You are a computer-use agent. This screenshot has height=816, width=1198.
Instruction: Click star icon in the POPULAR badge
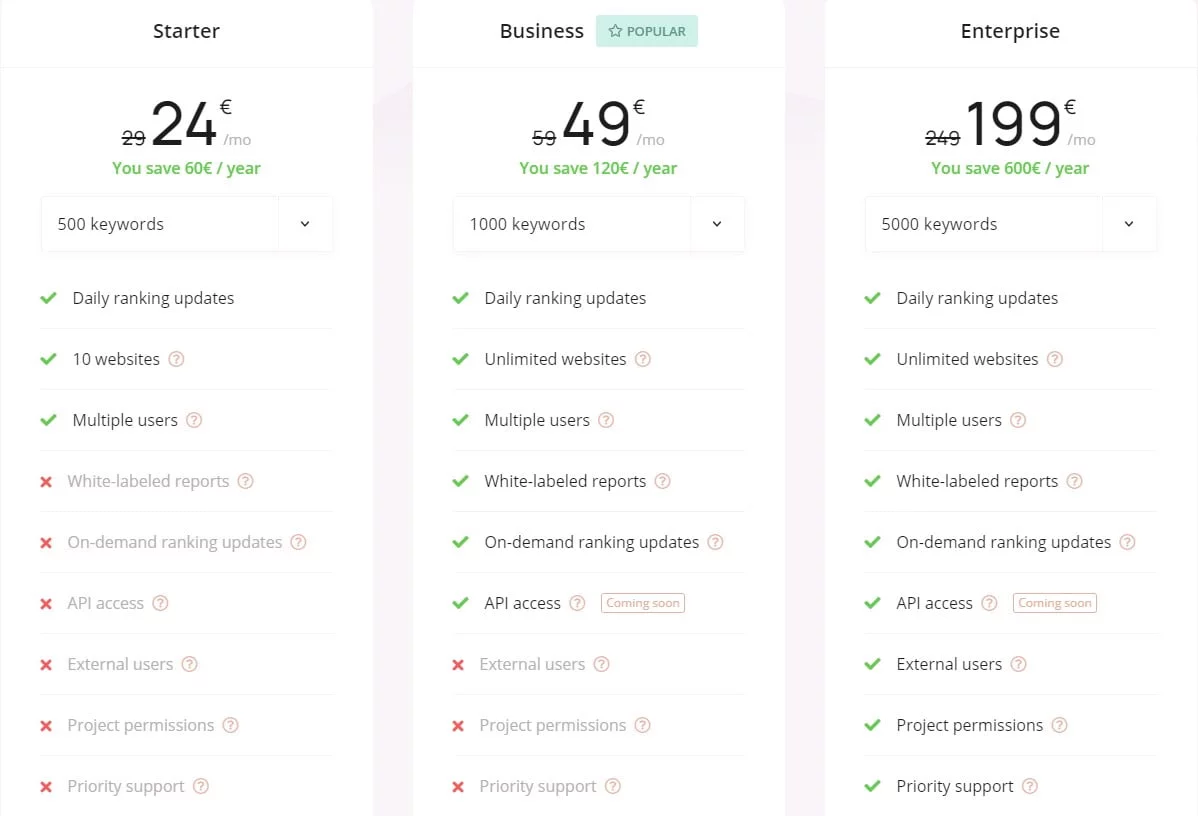point(615,32)
